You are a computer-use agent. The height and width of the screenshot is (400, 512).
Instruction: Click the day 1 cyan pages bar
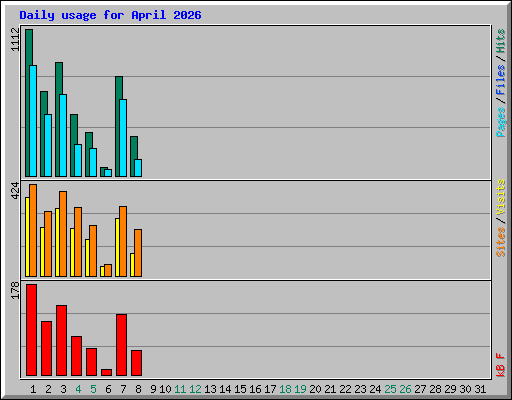33,121
